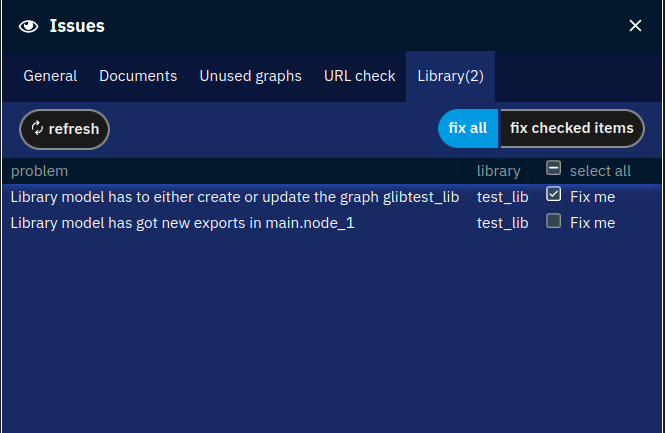Click fix checked items button
Screen dimensions: 665x433
tap(572, 129)
